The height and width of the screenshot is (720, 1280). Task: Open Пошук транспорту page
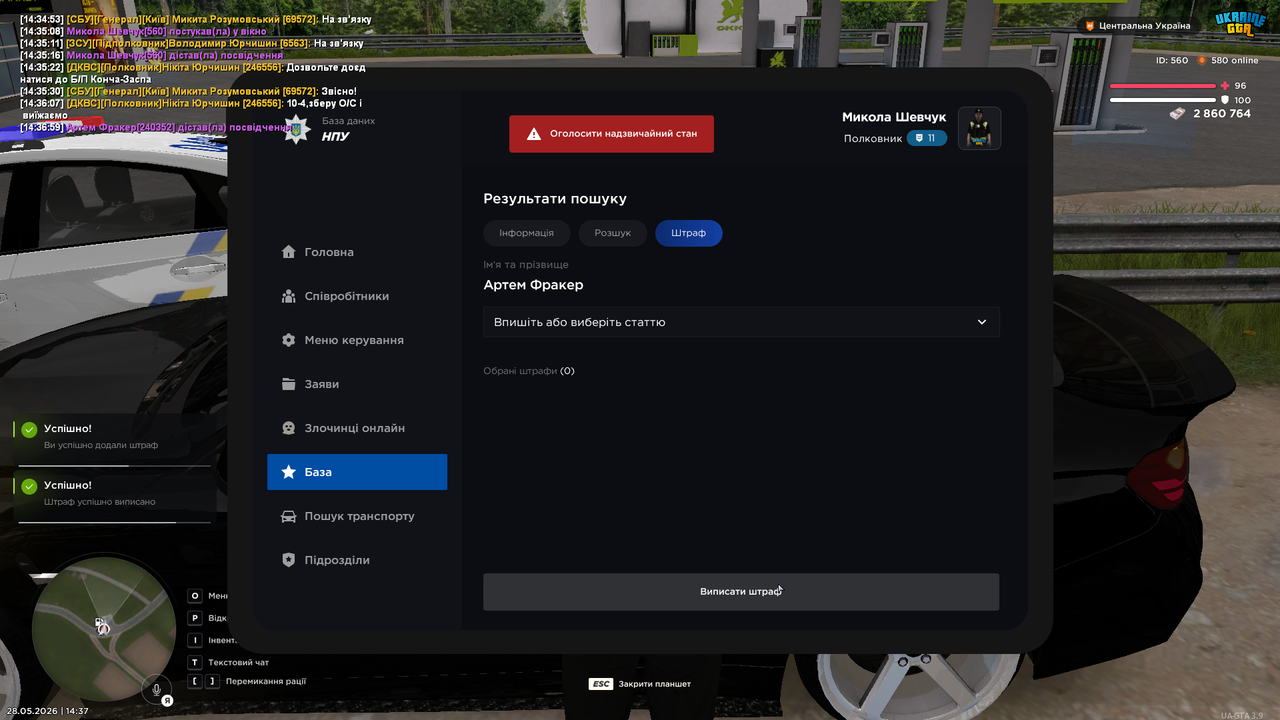pyautogui.click(x=357, y=516)
